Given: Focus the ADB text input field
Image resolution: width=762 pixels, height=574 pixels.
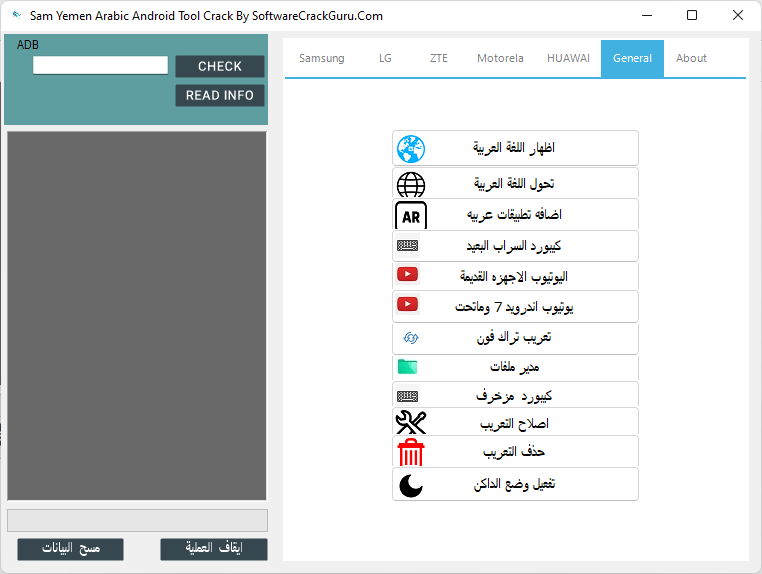Looking at the screenshot, I should pos(101,65).
